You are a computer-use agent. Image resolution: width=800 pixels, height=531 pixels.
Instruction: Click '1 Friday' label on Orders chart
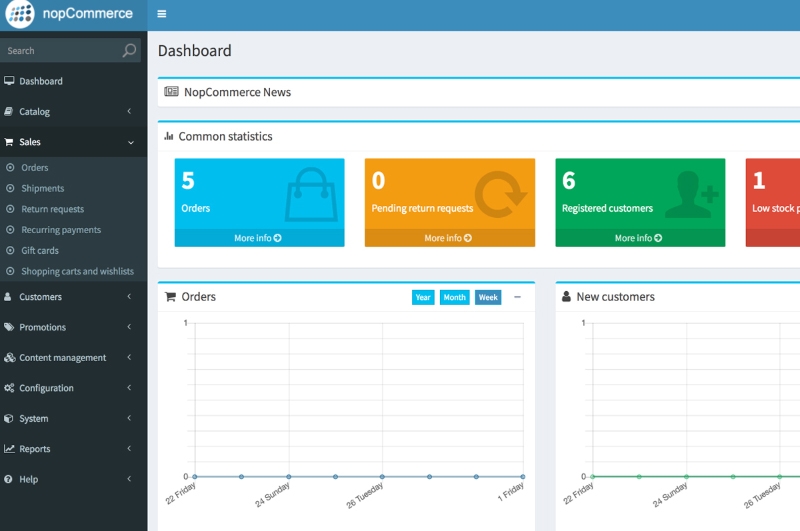coord(511,492)
